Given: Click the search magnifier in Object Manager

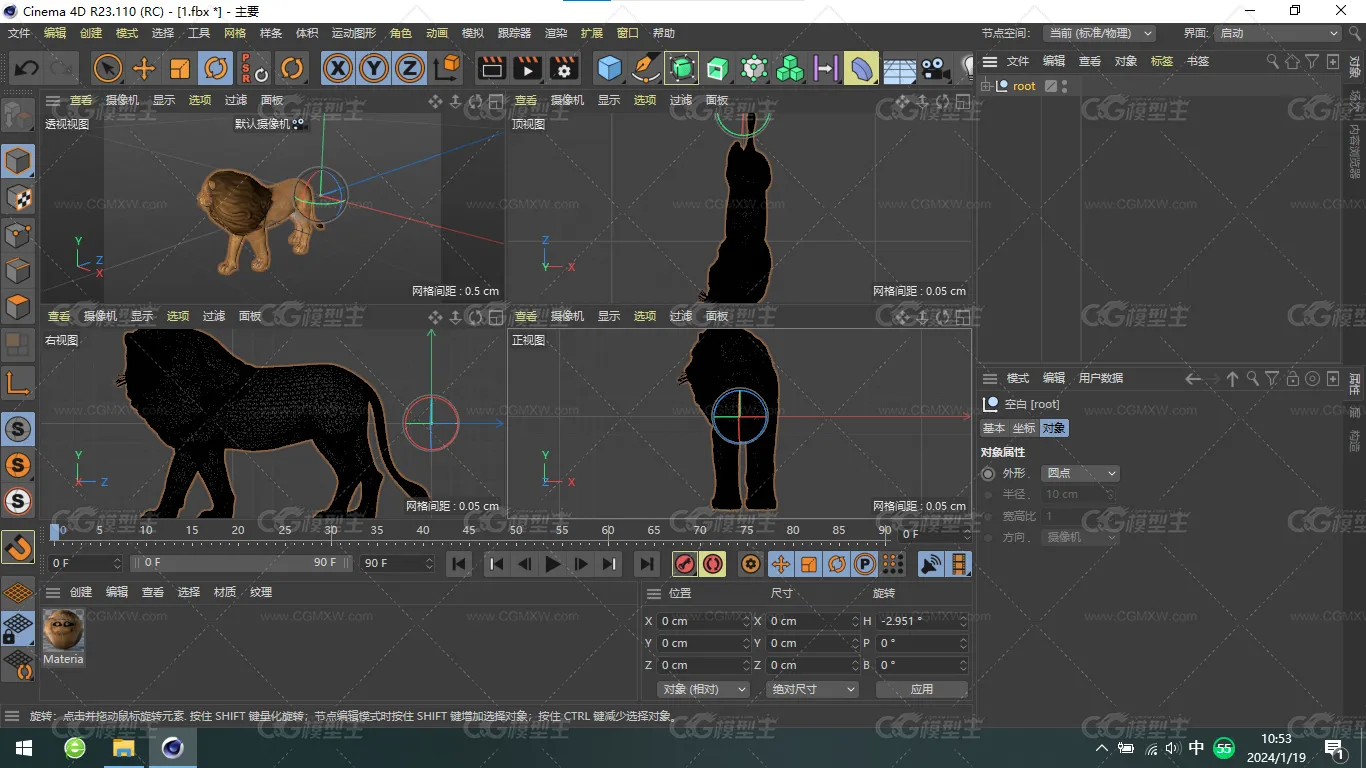Looking at the screenshot, I should (1273, 61).
